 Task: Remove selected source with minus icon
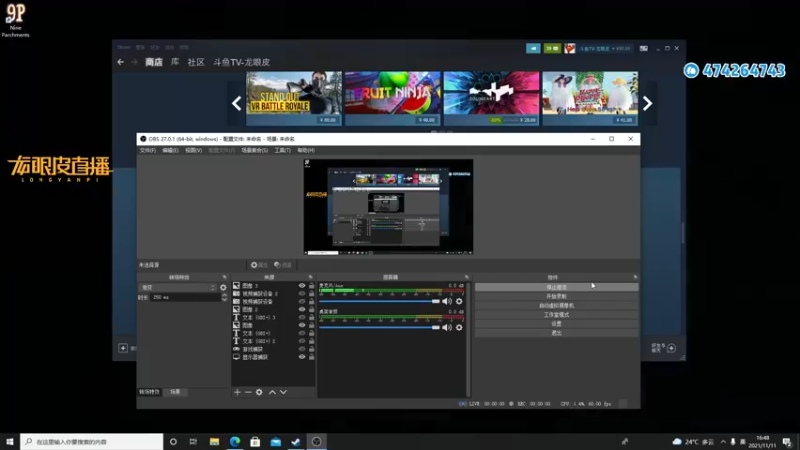click(248, 392)
